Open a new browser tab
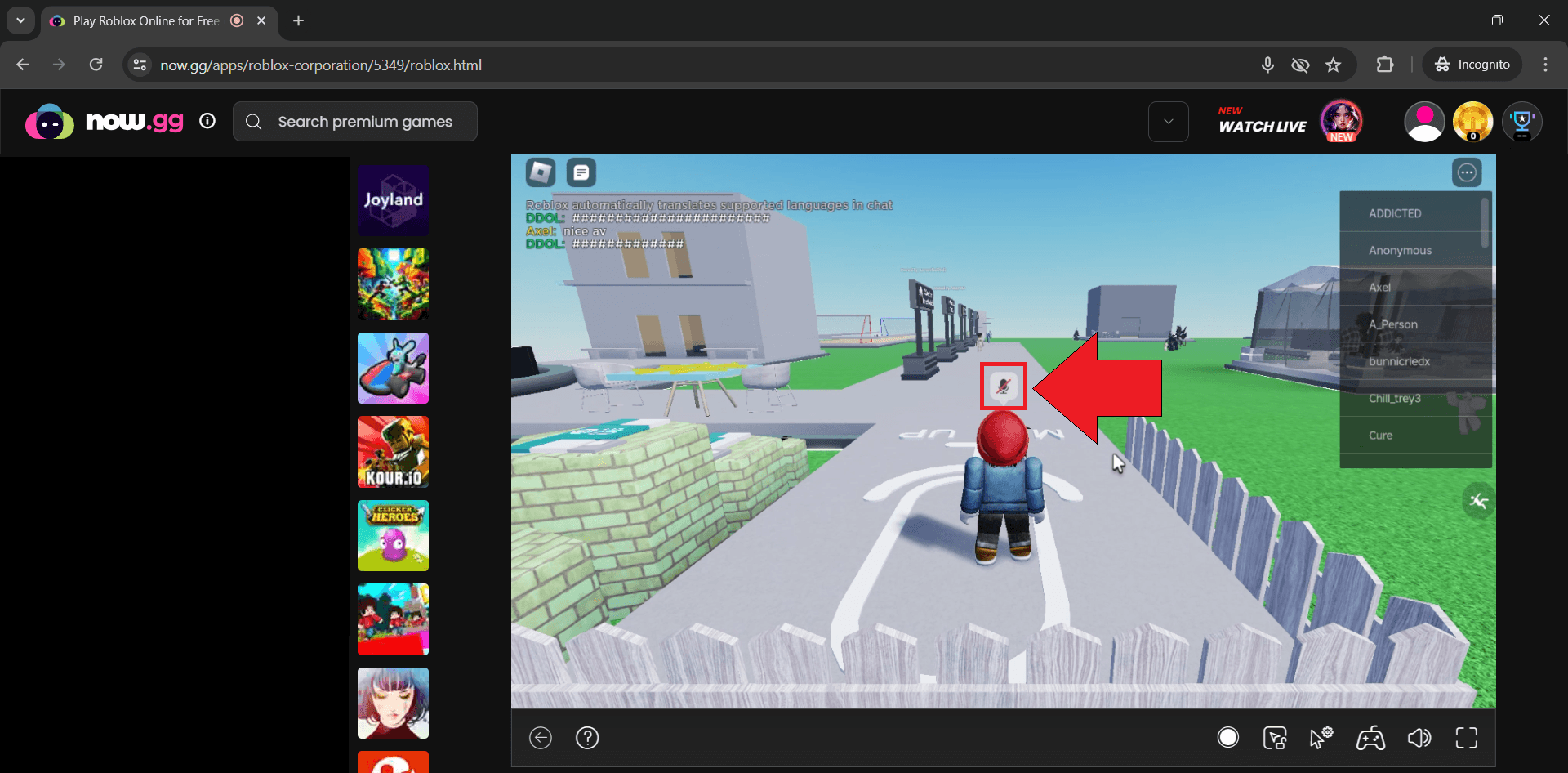The width and height of the screenshot is (1568, 773). point(299,20)
